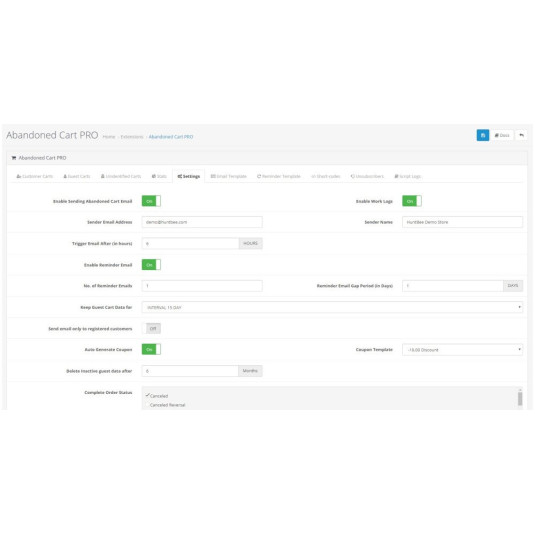Click the Months addon label
Viewport: 535px width, 535px height.
250,371
